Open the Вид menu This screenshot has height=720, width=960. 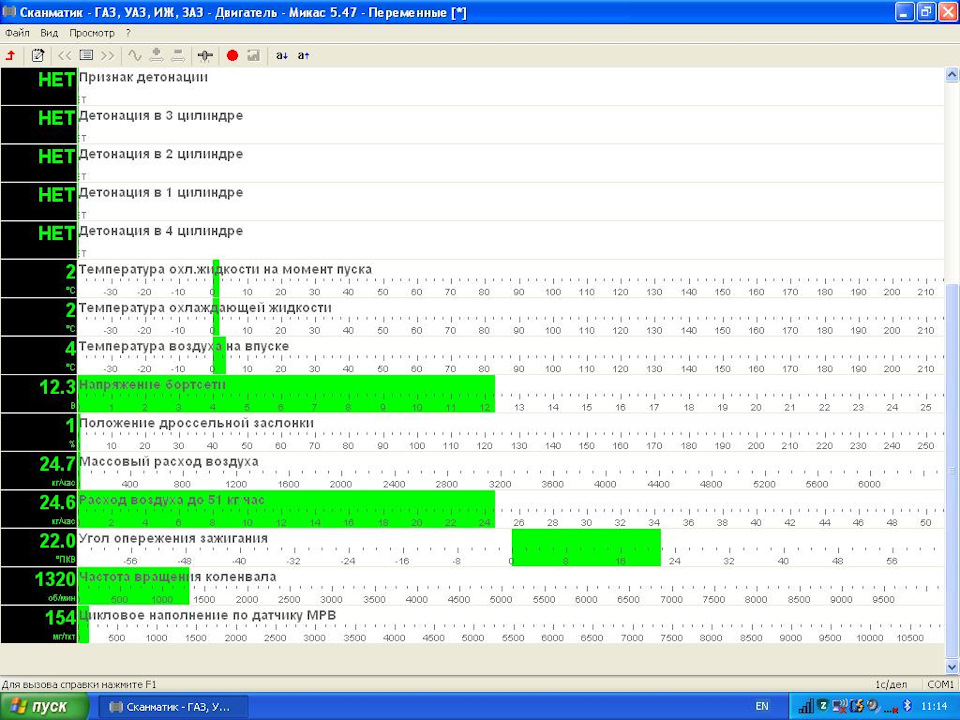(49, 33)
